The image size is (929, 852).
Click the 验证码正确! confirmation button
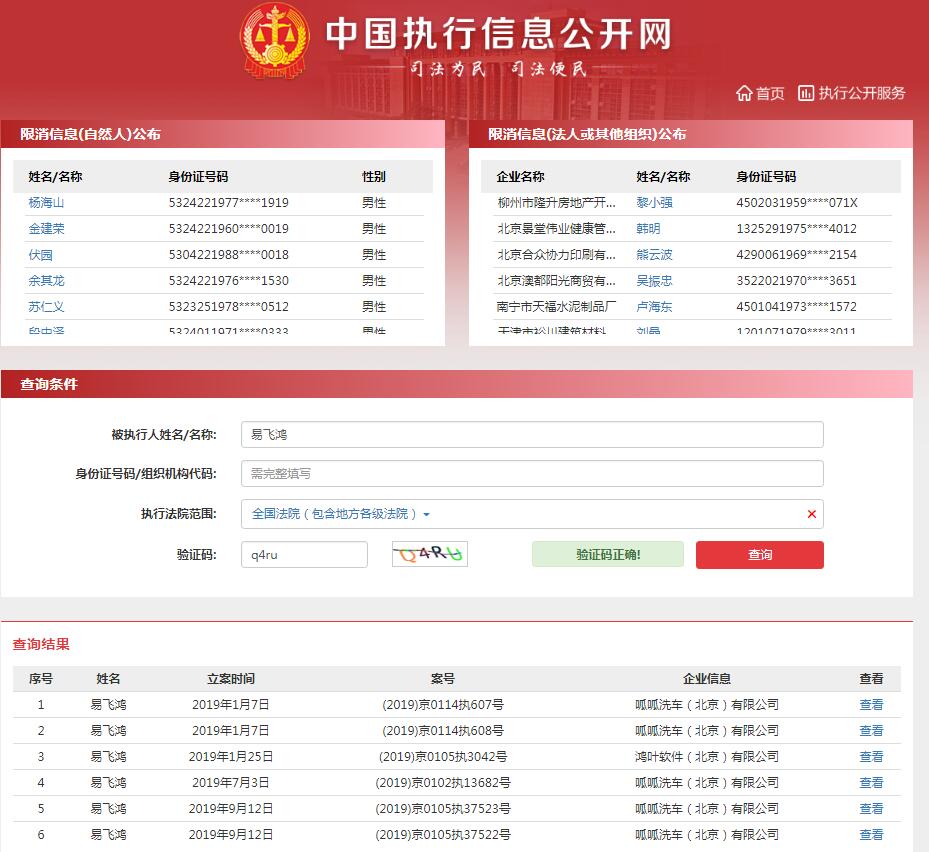click(609, 554)
